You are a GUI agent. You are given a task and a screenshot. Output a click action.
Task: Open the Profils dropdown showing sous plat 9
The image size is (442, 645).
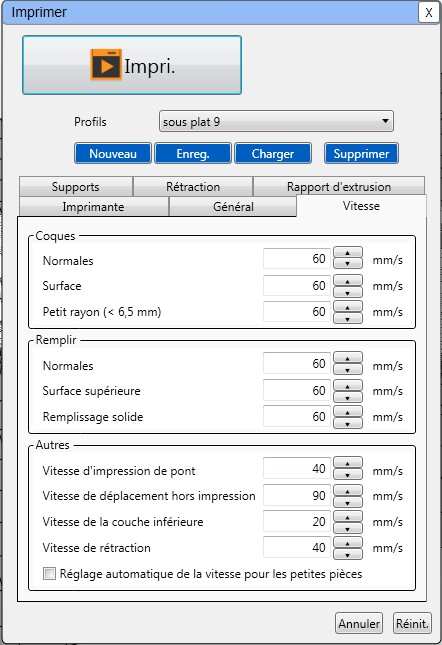276,121
